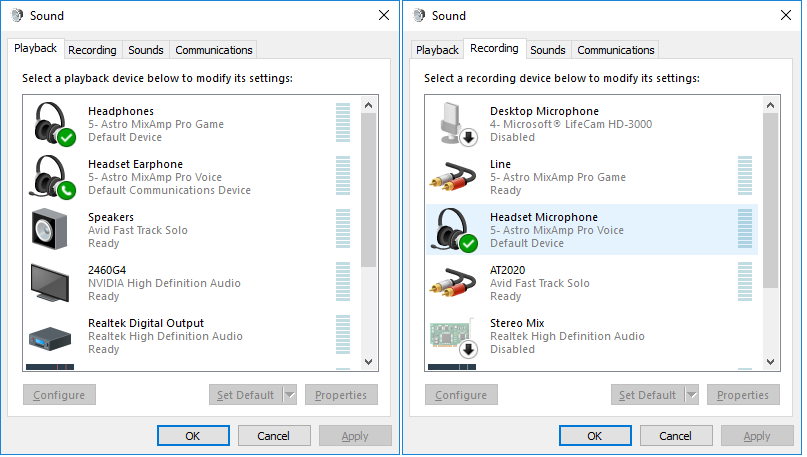Select the Playback tab in the left Sound window
The width and height of the screenshot is (807, 457).
(36, 48)
